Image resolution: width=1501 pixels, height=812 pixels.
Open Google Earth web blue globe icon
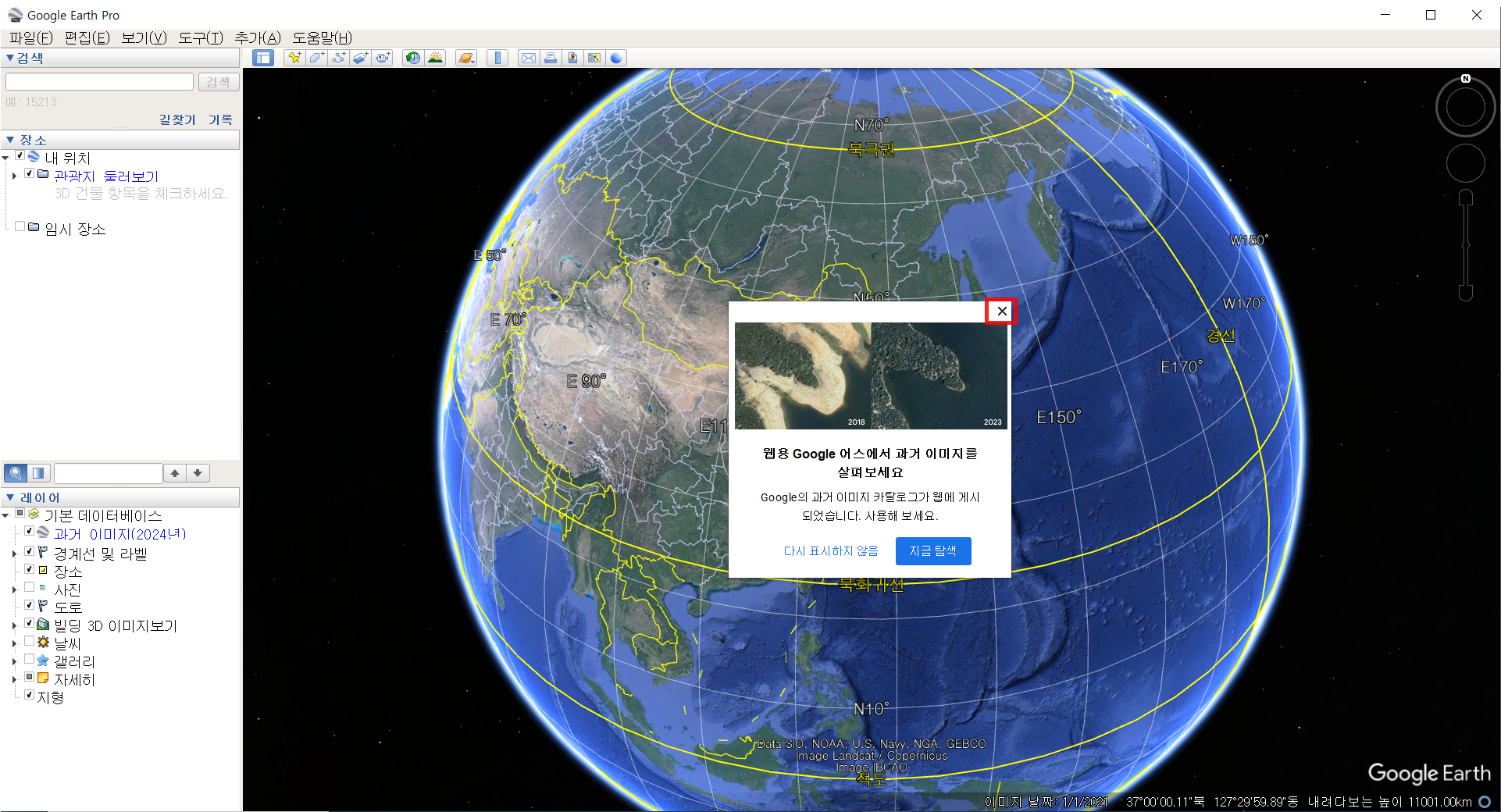[x=616, y=58]
